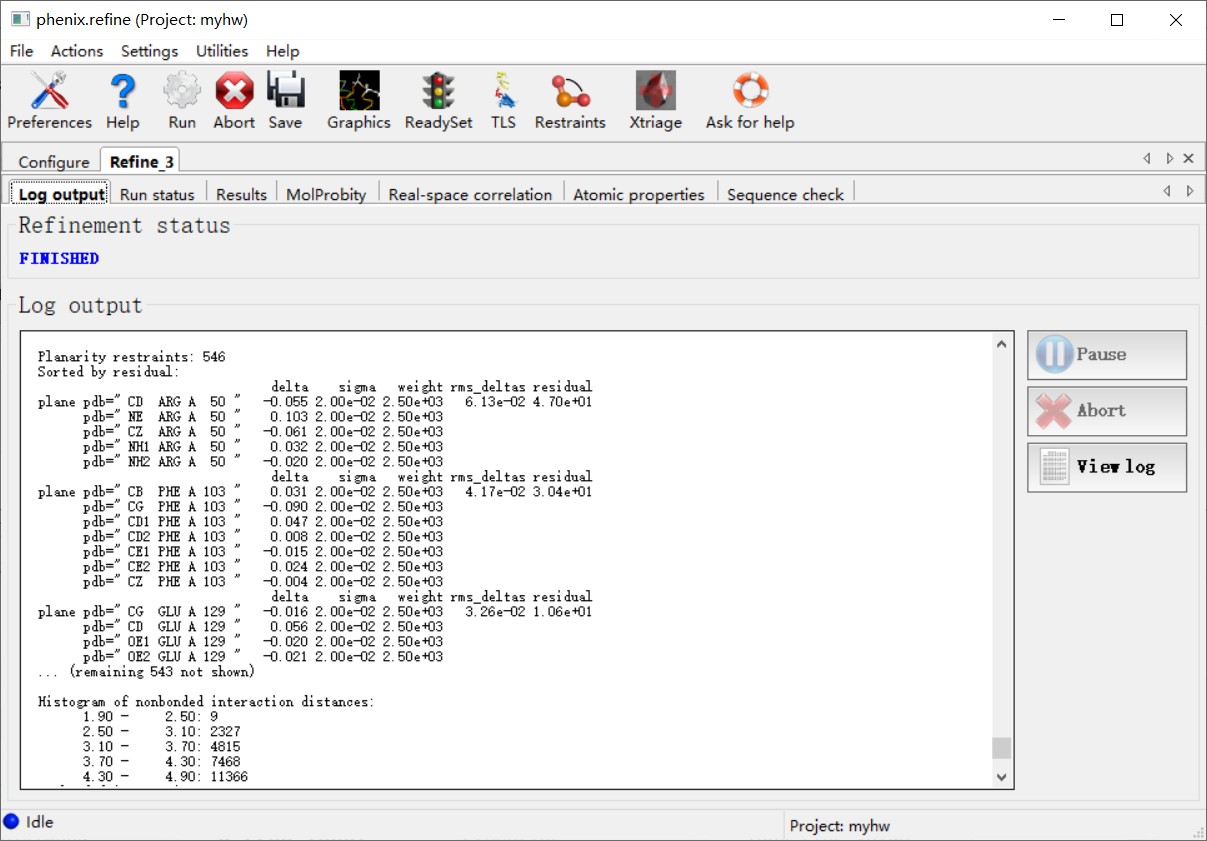The height and width of the screenshot is (841, 1207).
Task: Click the CG GLU A 129 row
Action: click(315, 611)
